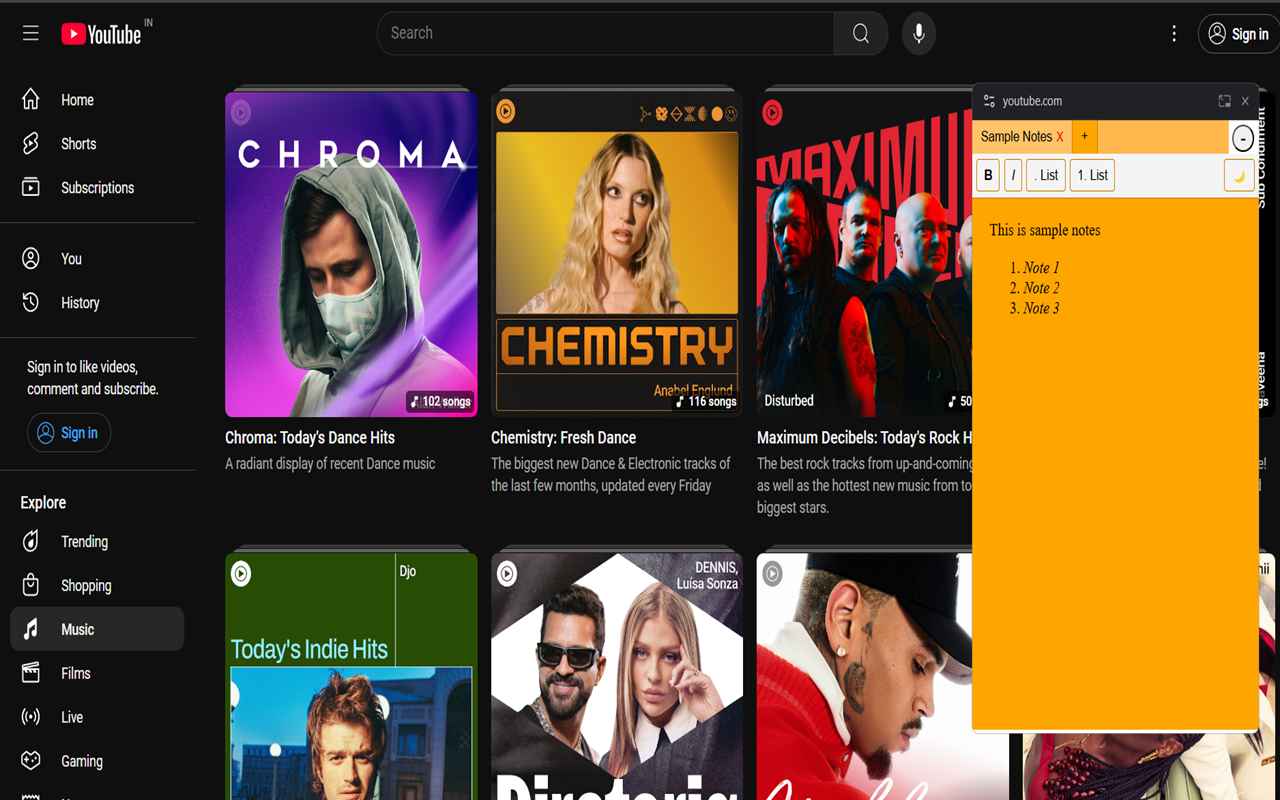The image size is (1280, 800).
Task: Click the 'Explore' section heading
Action: 43,503
